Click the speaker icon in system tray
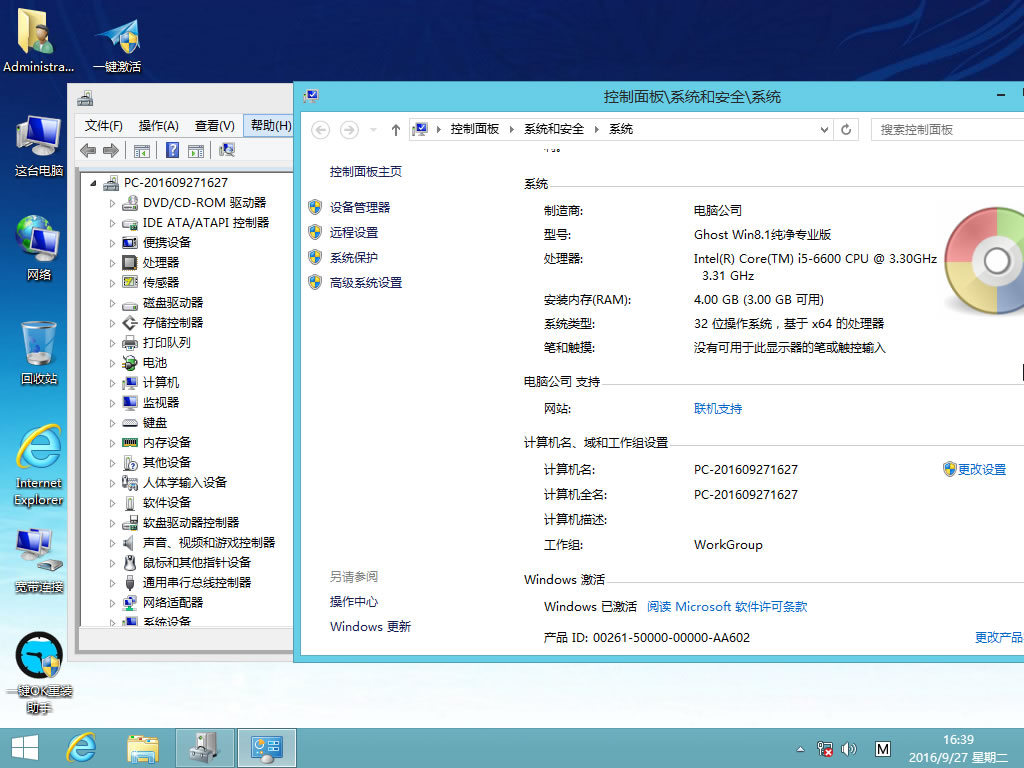 tap(849, 748)
